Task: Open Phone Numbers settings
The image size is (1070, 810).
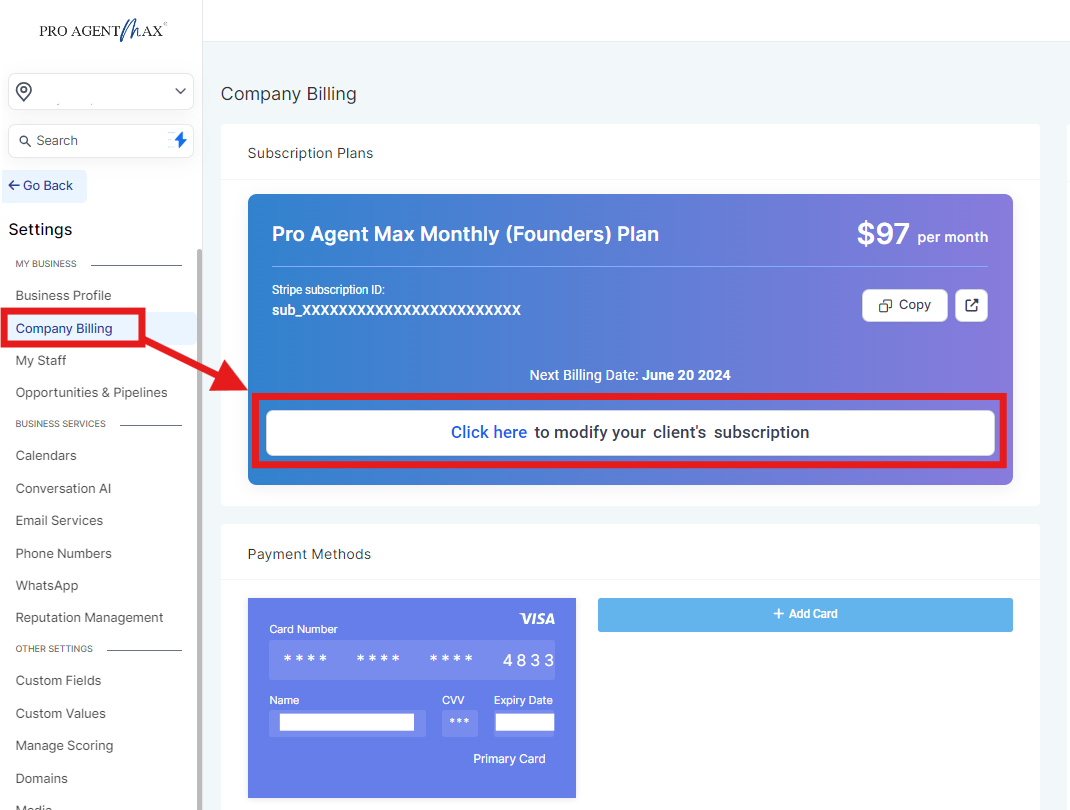Action: pyautogui.click(x=63, y=554)
